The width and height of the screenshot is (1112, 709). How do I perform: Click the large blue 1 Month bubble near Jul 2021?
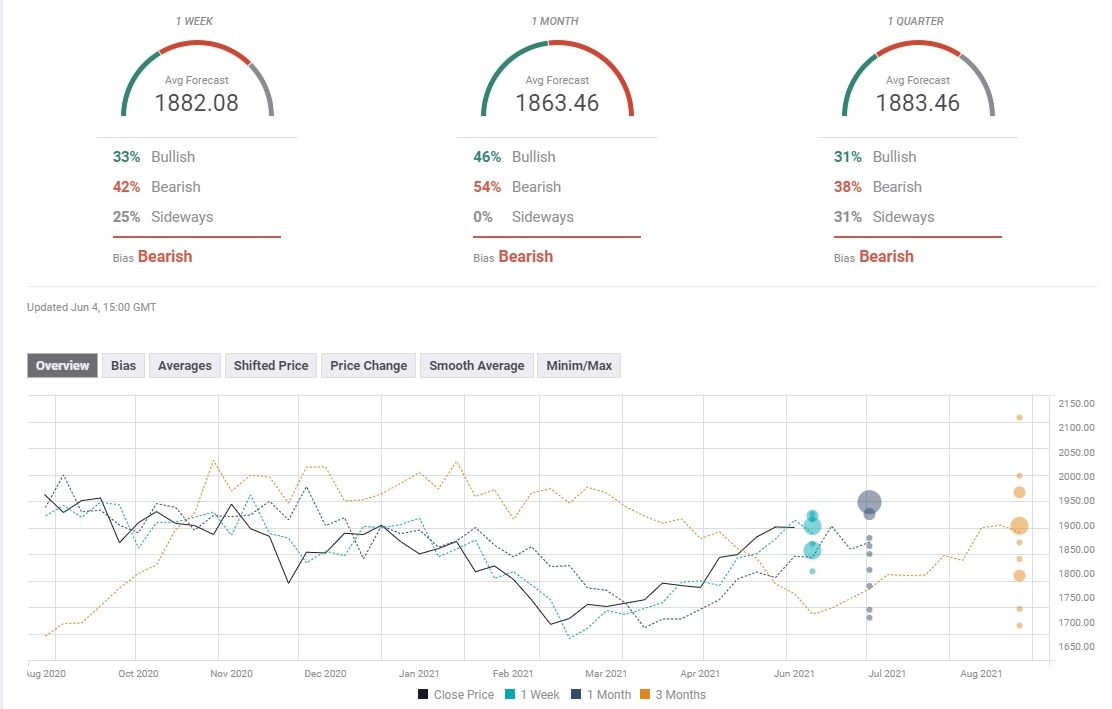point(869,503)
